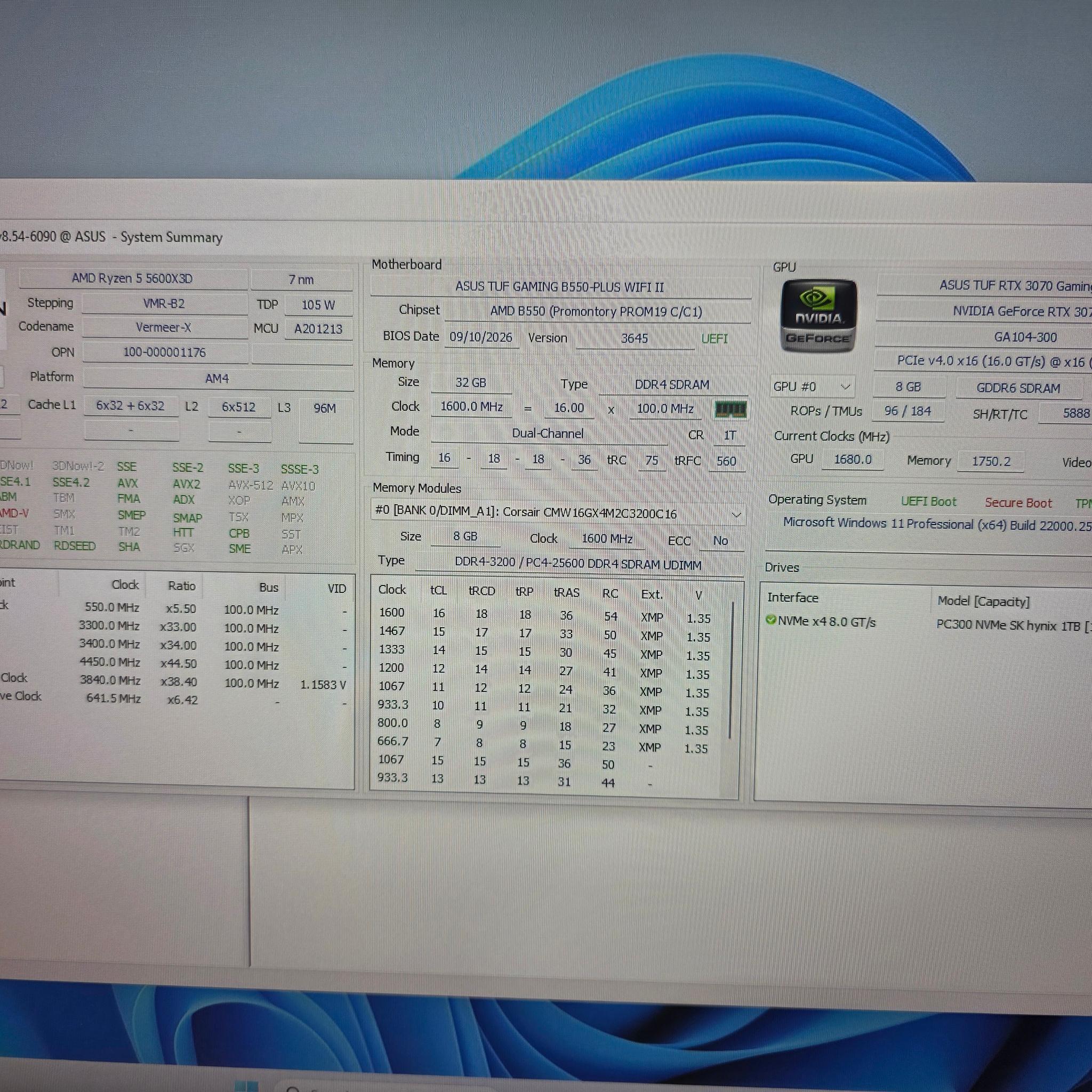Viewport: 1092px width, 1092px height.
Task: Select the 1600 MHz XMP timing row
Action: [545, 615]
